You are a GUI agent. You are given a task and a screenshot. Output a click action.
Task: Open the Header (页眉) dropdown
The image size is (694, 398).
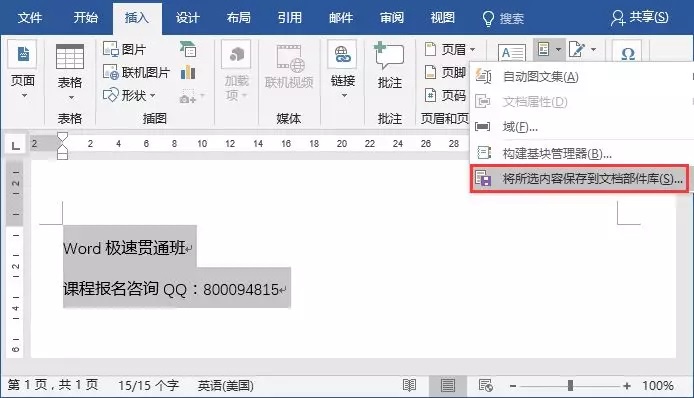click(450, 49)
